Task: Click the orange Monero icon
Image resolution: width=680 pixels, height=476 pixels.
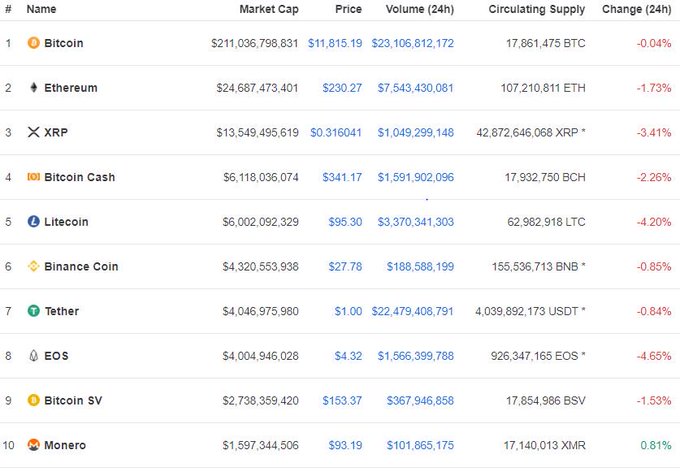Action: (33, 445)
